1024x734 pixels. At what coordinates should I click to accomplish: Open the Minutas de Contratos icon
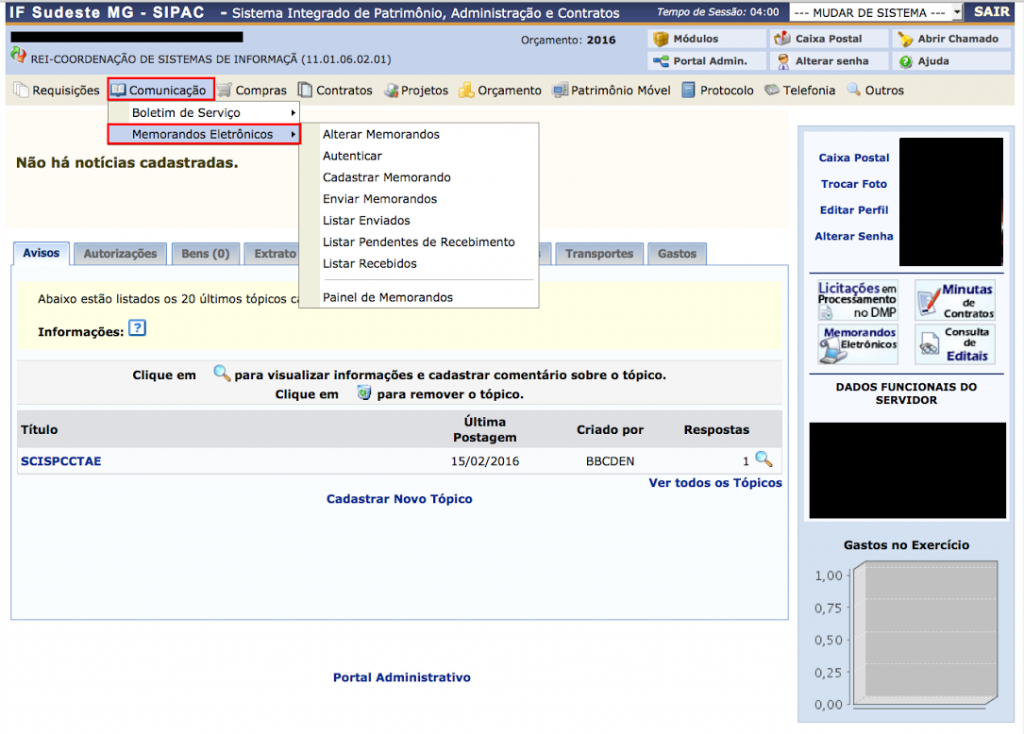point(955,300)
